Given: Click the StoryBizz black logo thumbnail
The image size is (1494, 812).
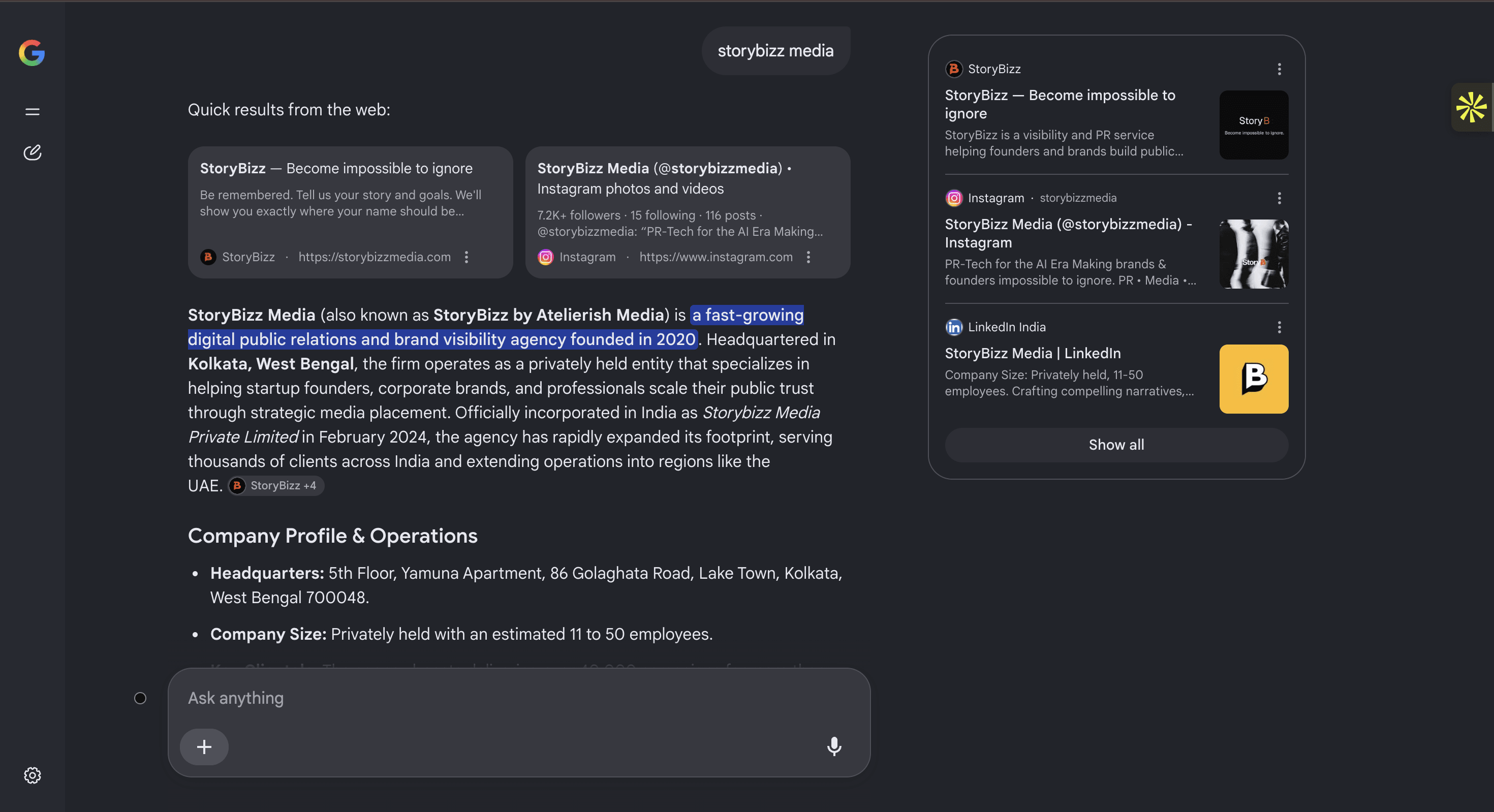Looking at the screenshot, I should [x=1254, y=124].
